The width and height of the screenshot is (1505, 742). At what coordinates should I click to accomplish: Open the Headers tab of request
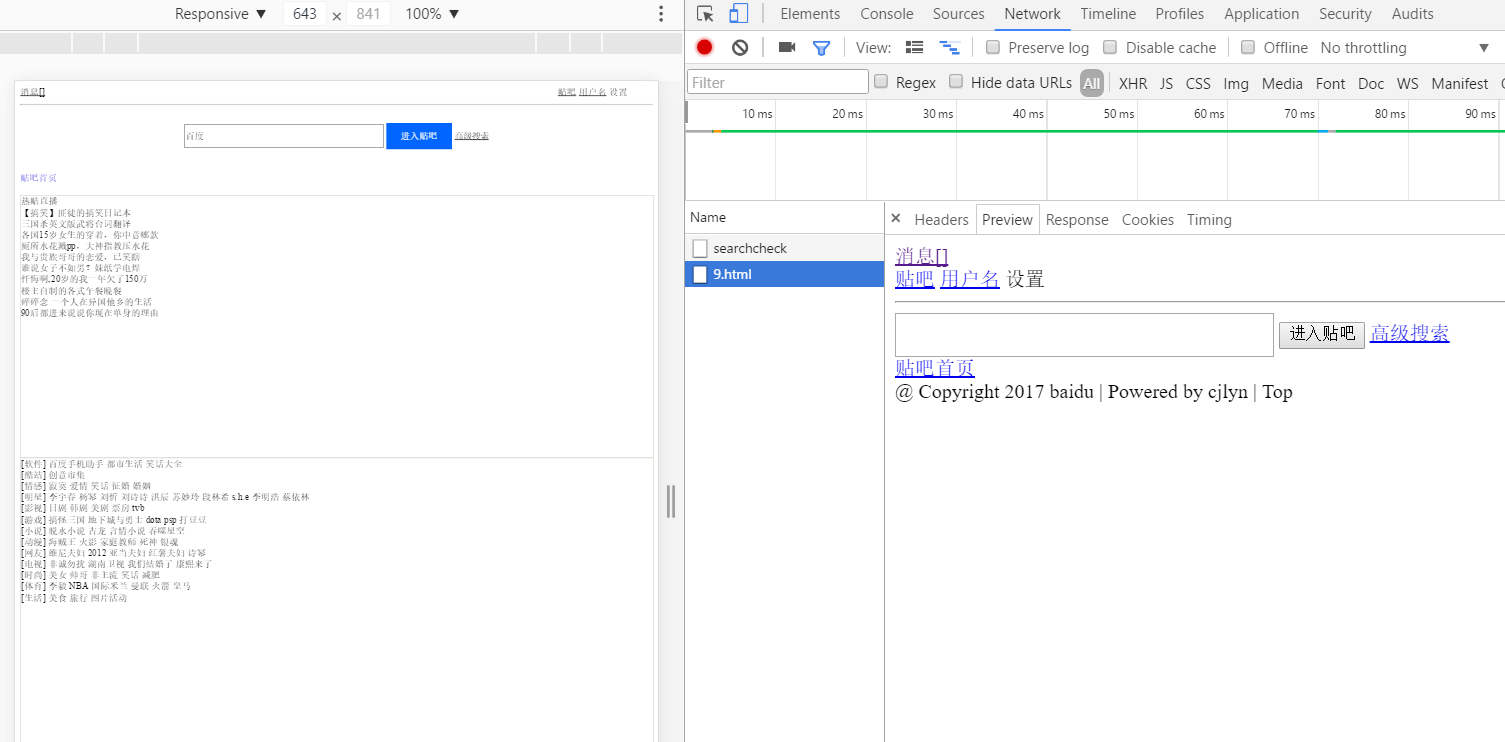point(941,220)
